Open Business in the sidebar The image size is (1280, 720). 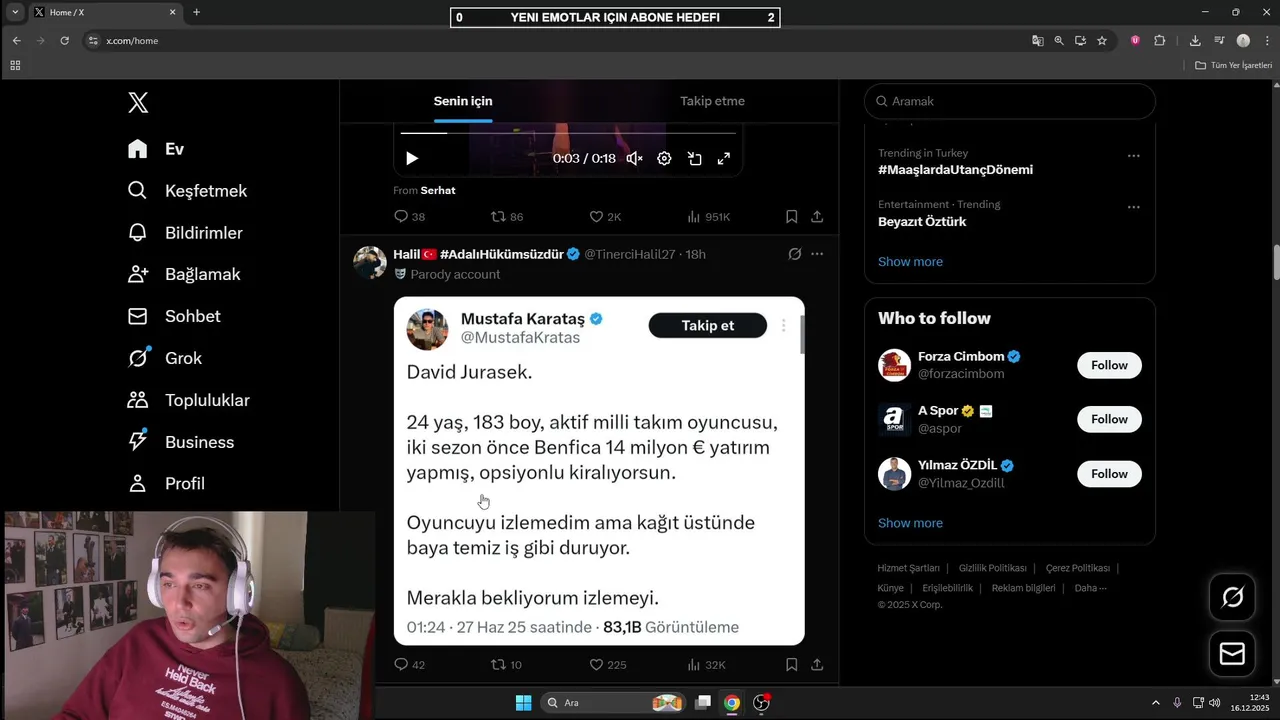[x=181, y=442]
